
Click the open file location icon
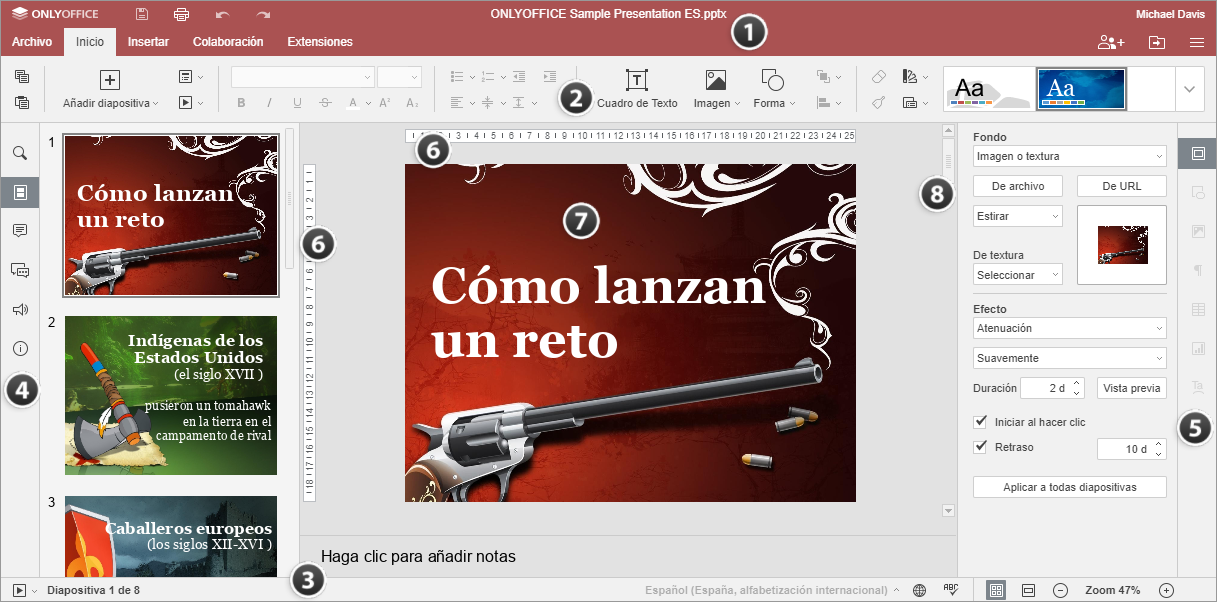tap(1156, 42)
